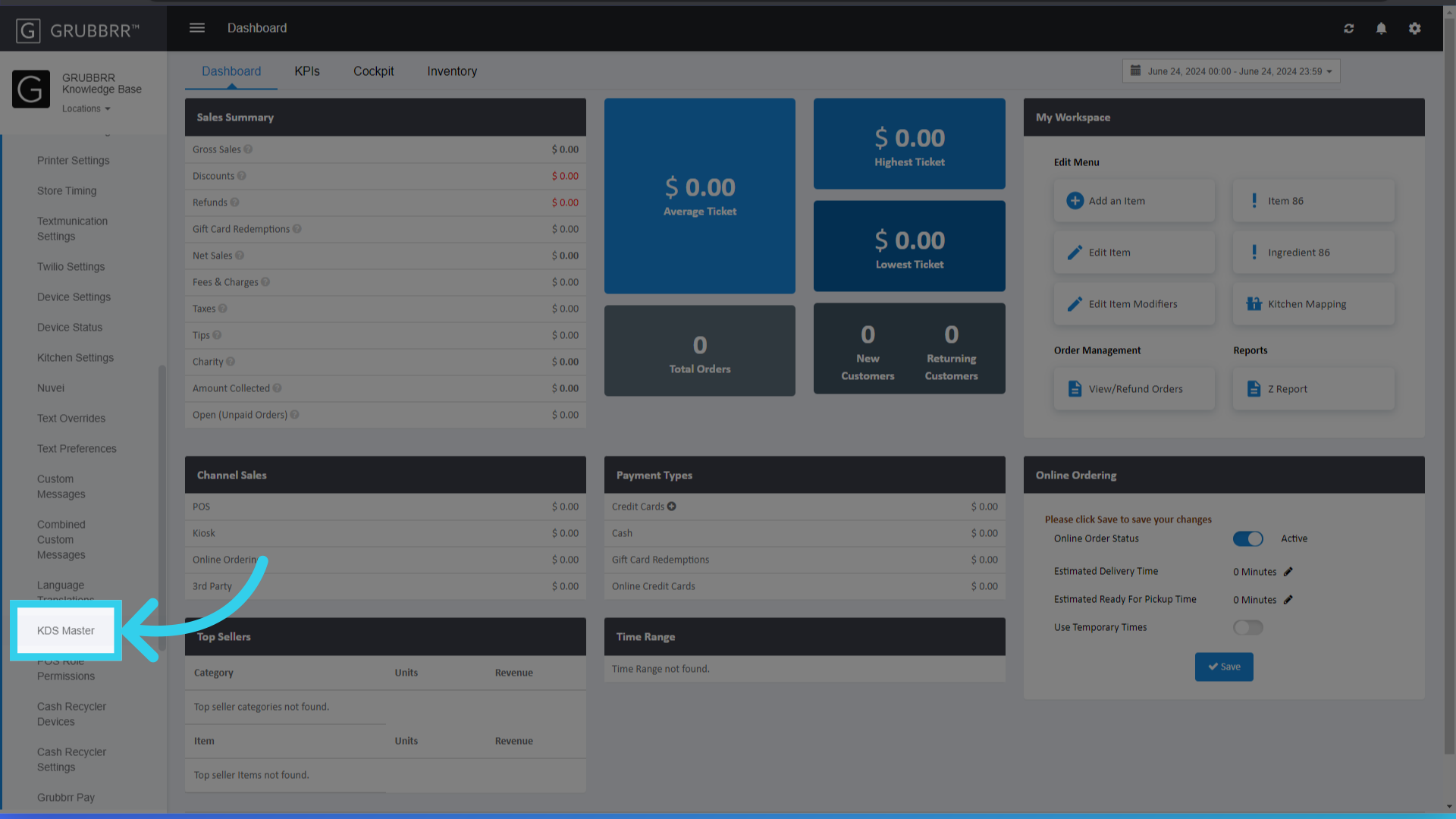Click the refresh icon in top bar
1456x819 pixels.
pyautogui.click(x=1348, y=28)
